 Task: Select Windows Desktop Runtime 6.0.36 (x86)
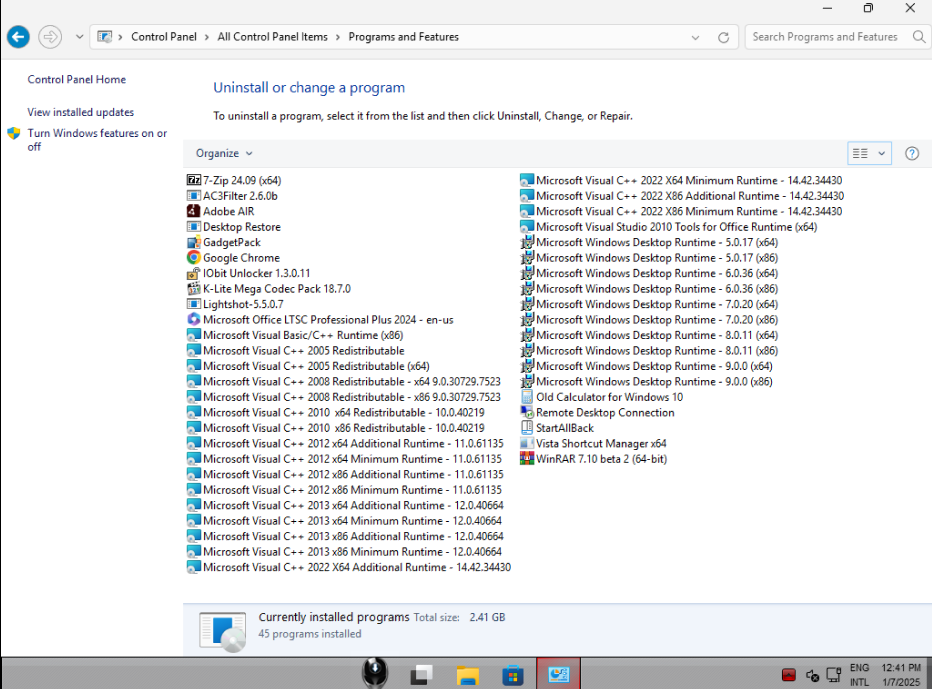(649, 288)
